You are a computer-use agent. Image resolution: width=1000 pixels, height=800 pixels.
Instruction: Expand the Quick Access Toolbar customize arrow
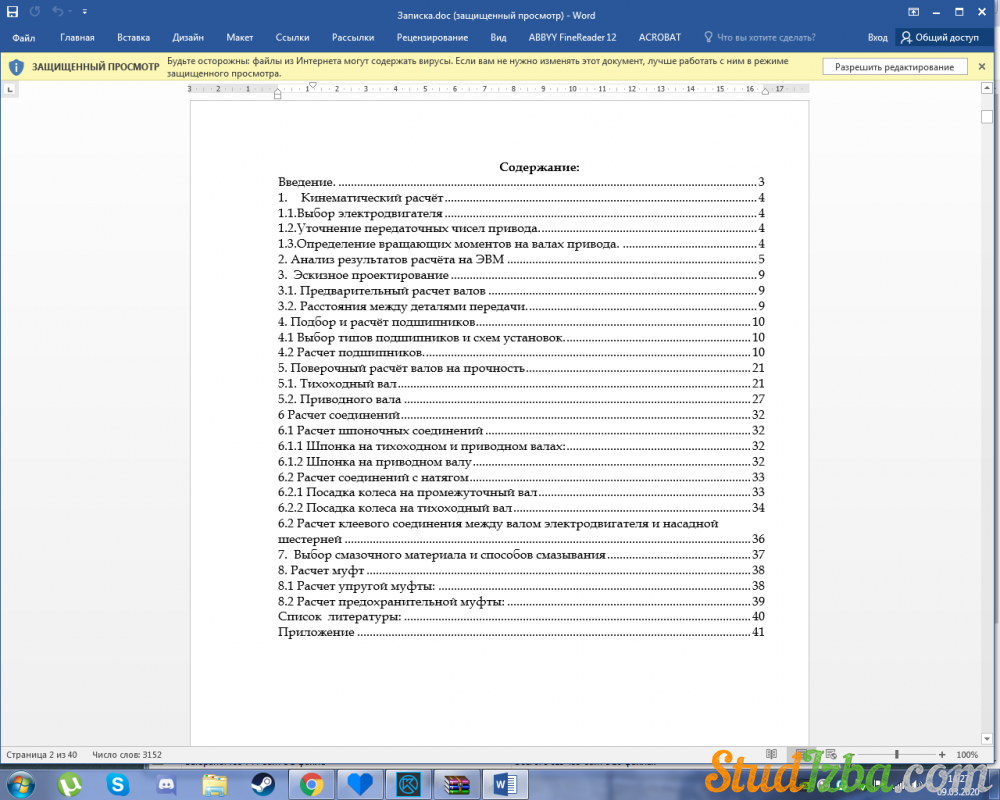[x=84, y=12]
